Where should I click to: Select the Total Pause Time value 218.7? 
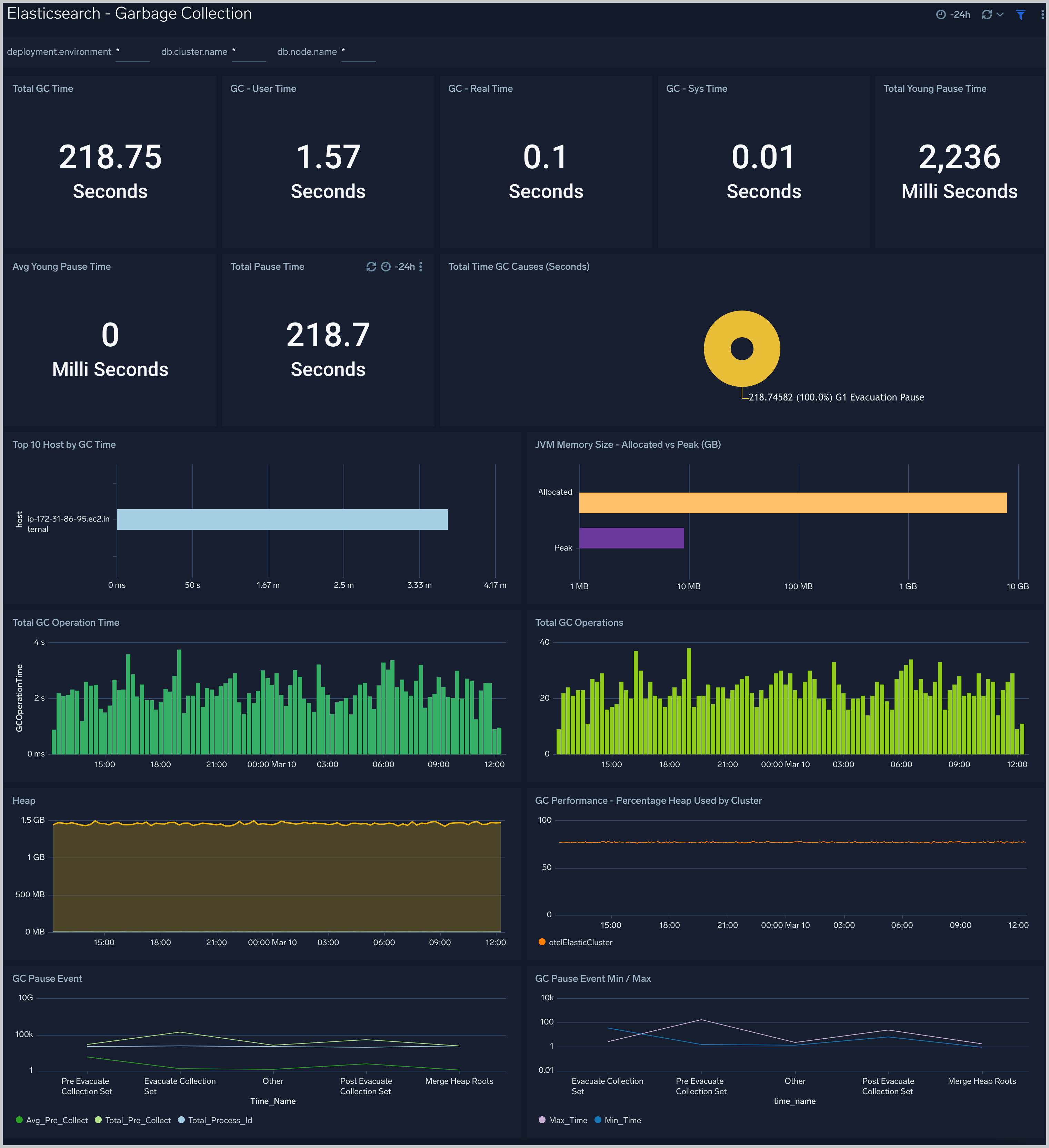(x=328, y=335)
